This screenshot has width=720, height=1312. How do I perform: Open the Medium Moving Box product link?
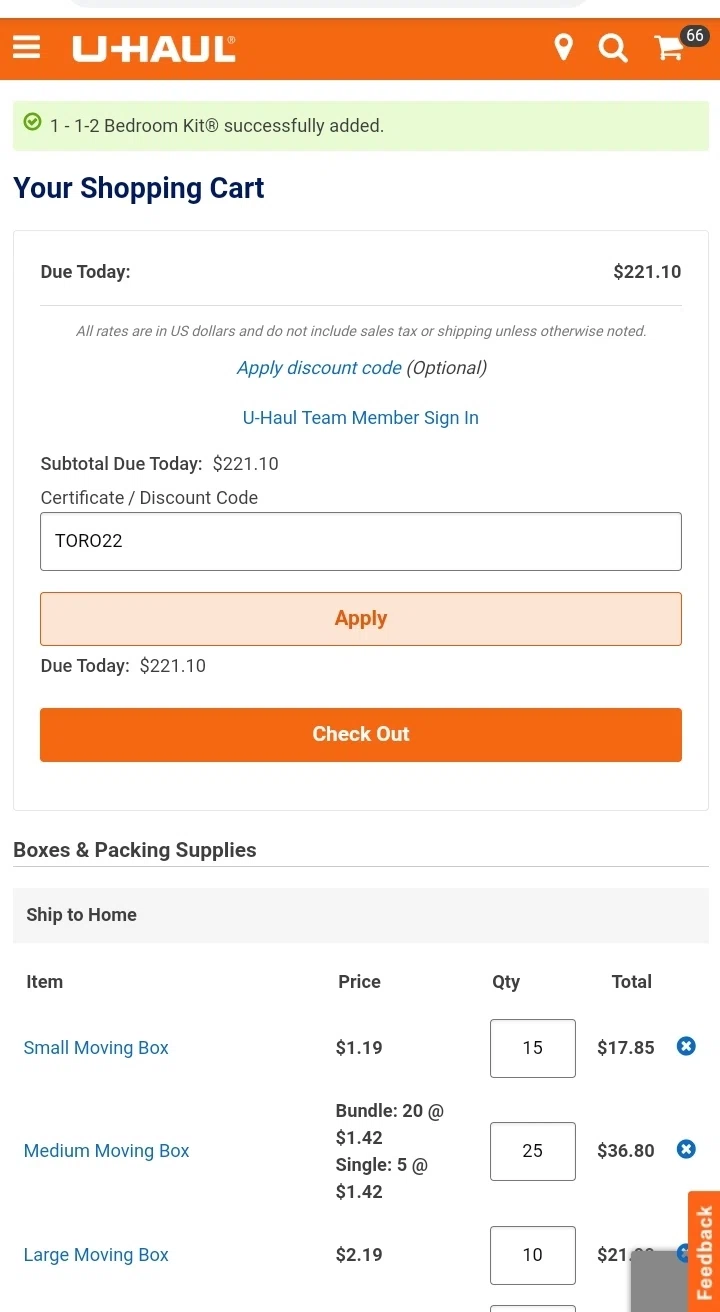click(x=106, y=1151)
